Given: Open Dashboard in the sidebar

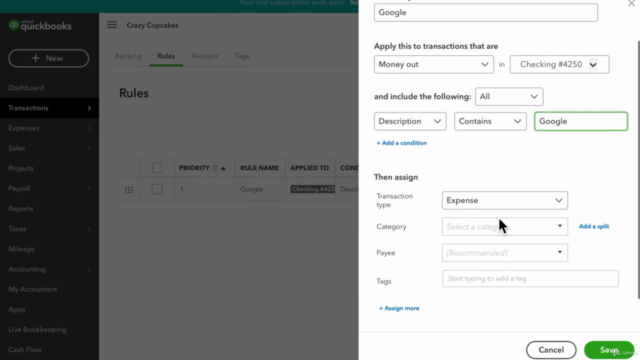Looking at the screenshot, I should coord(26,88).
